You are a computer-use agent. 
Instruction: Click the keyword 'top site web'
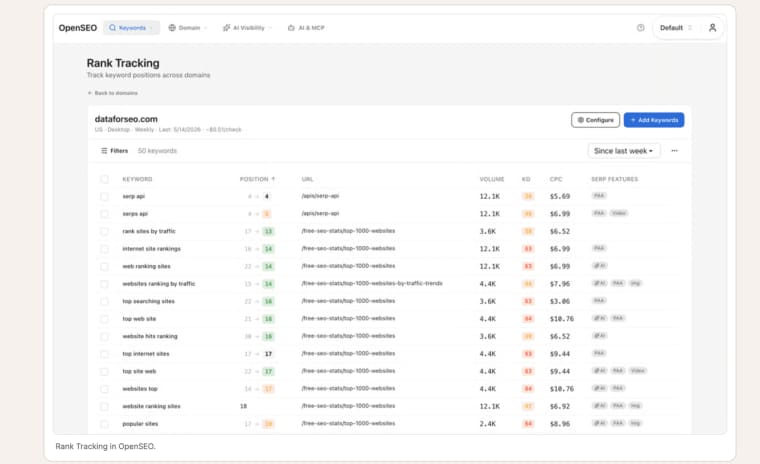(139, 371)
